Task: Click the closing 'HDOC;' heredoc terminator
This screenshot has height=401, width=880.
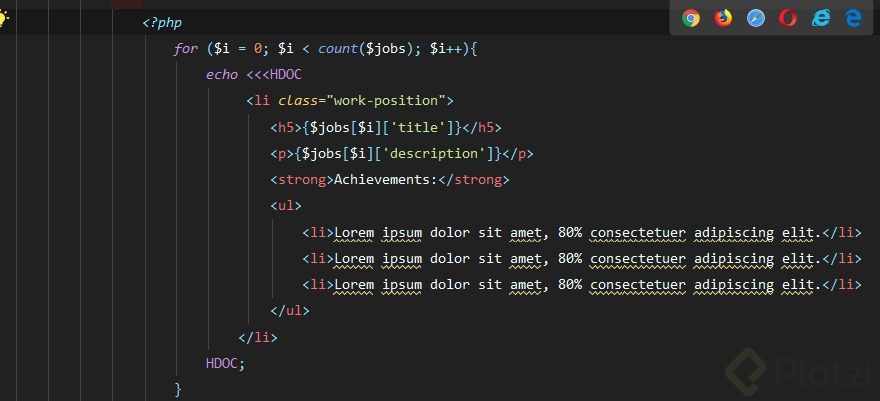Action: [226, 363]
